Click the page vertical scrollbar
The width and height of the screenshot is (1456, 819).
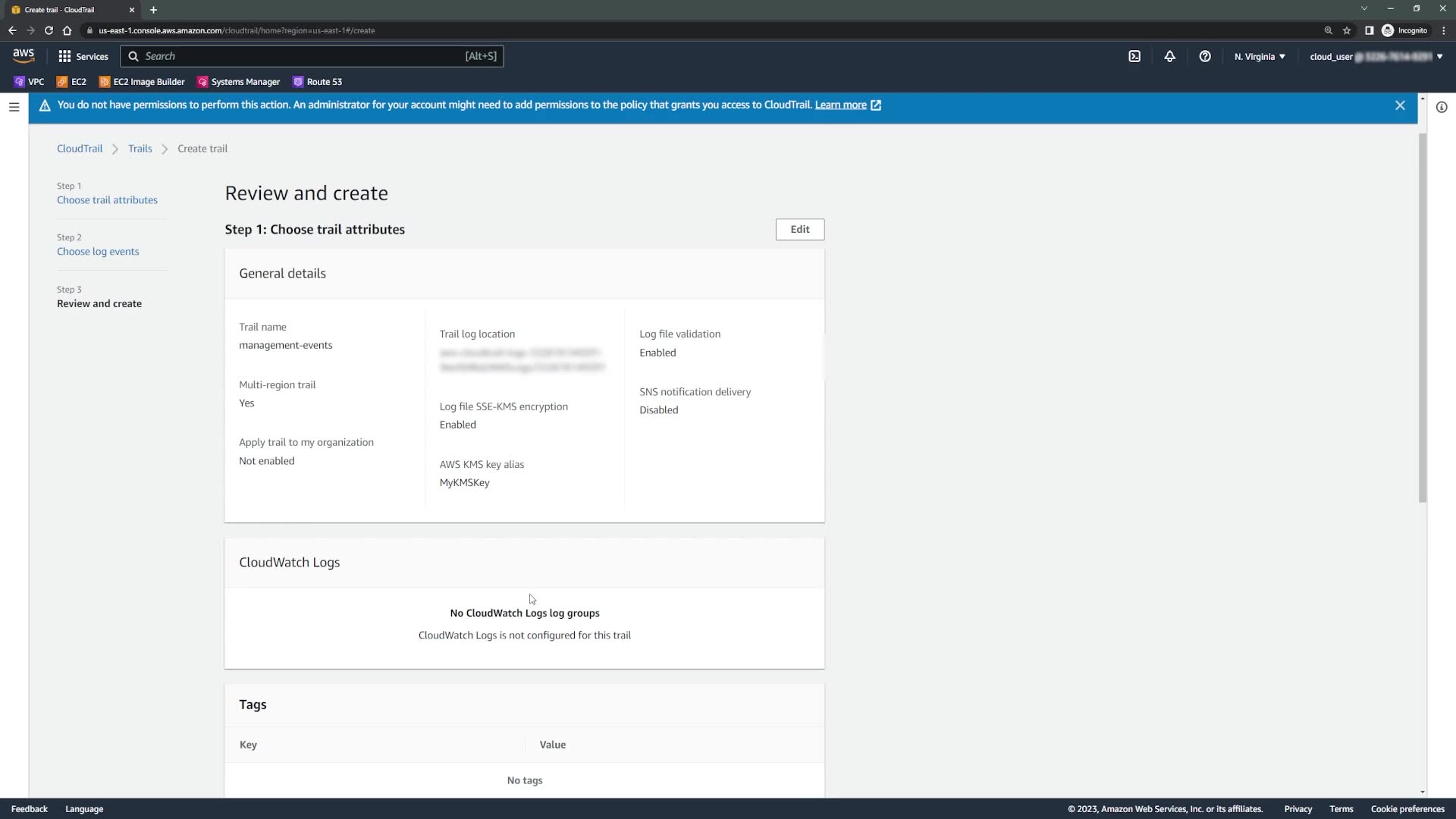pyautogui.click(x=1422, y=318)
